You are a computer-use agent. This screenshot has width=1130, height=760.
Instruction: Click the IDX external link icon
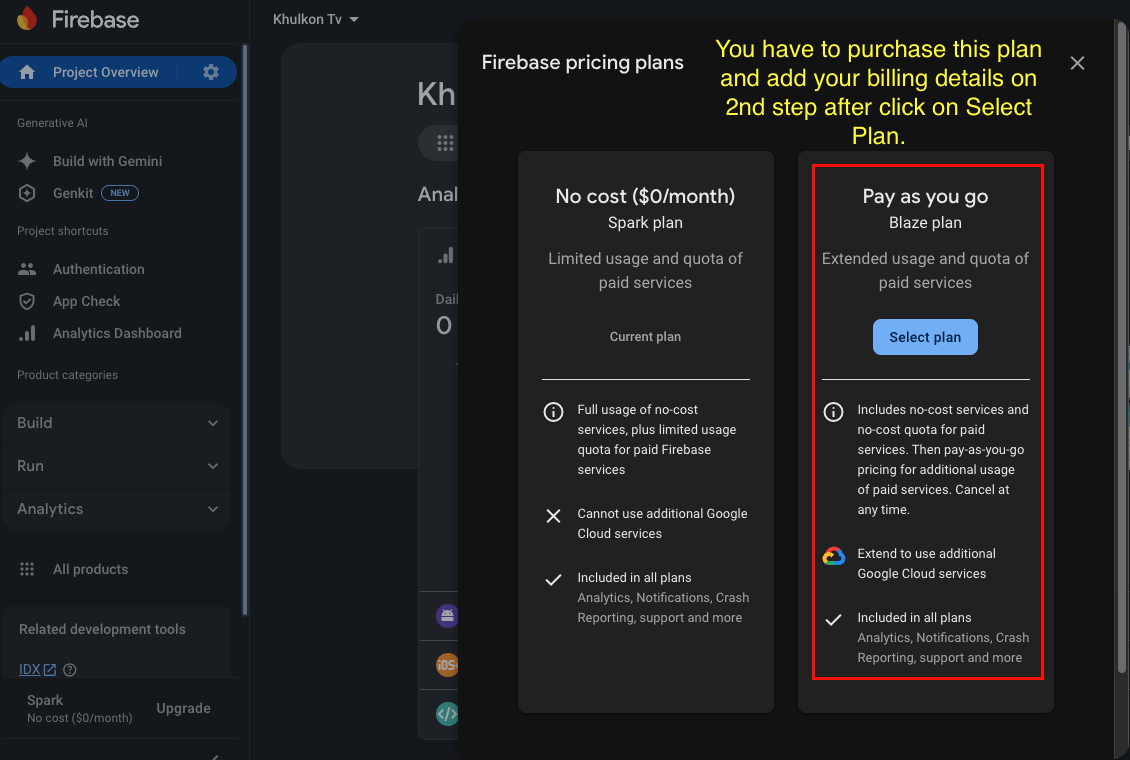[50, 670]
